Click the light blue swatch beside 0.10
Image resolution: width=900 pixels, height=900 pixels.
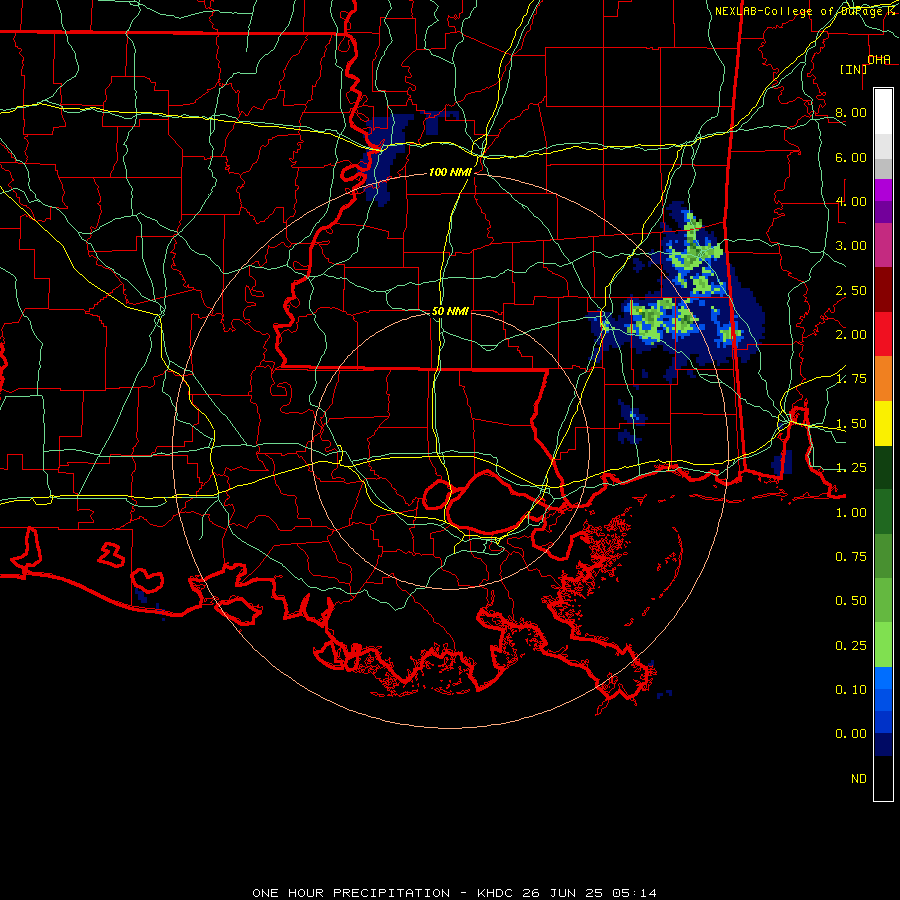pos(883,678)
